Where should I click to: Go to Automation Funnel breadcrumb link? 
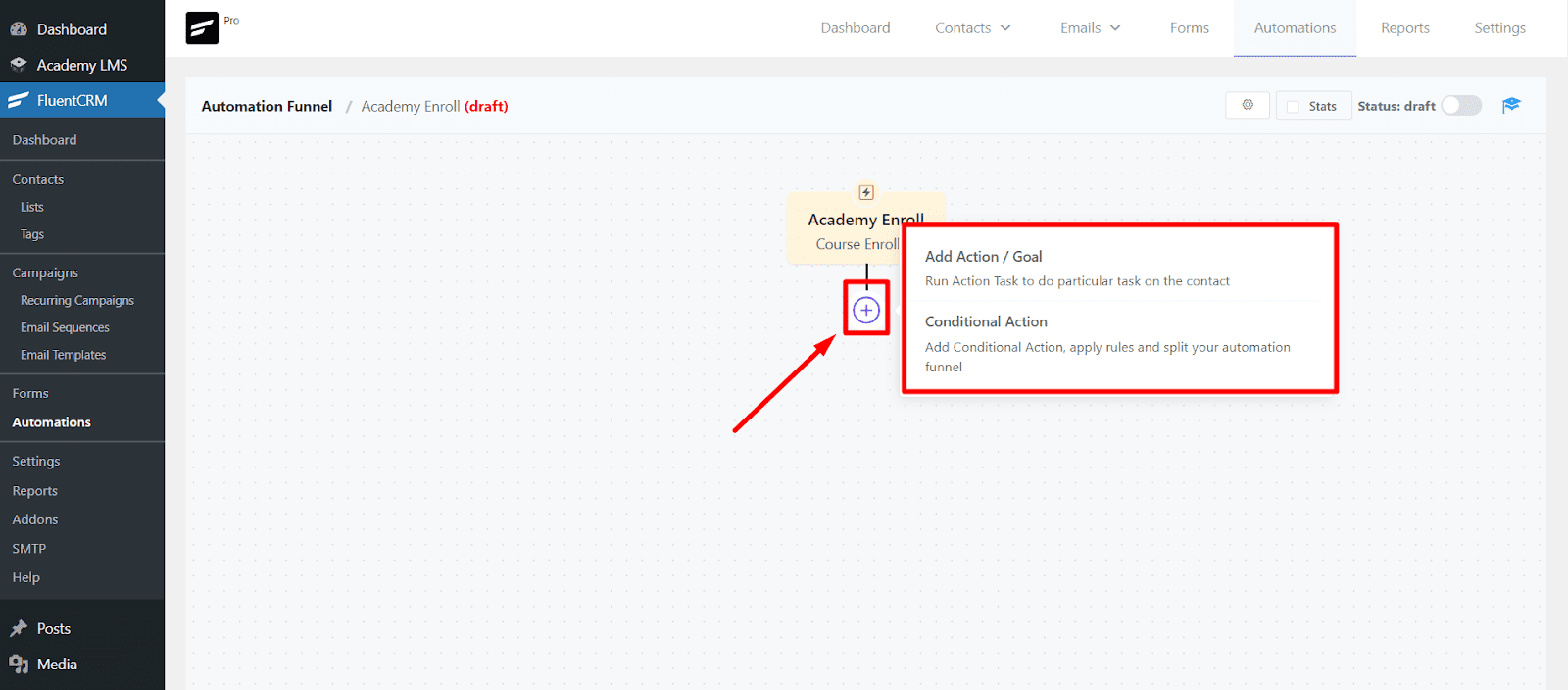click(267, 106)
